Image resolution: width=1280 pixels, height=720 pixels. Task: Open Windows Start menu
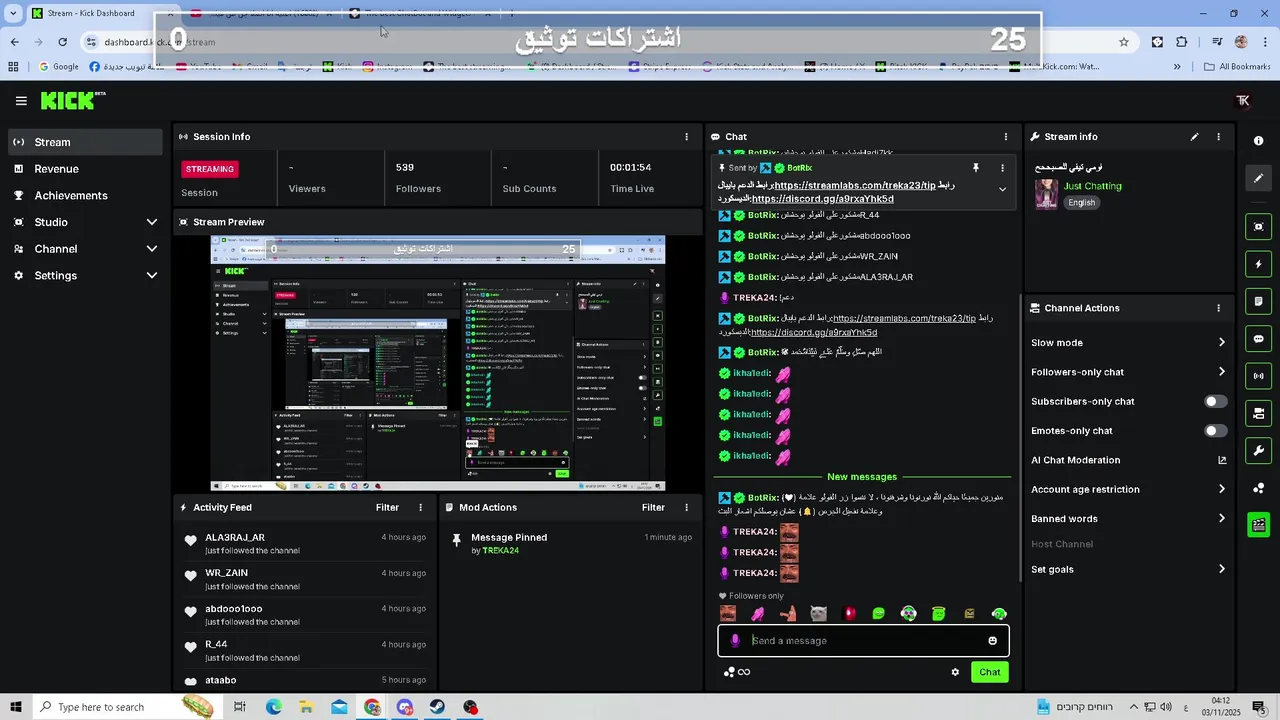15,707
